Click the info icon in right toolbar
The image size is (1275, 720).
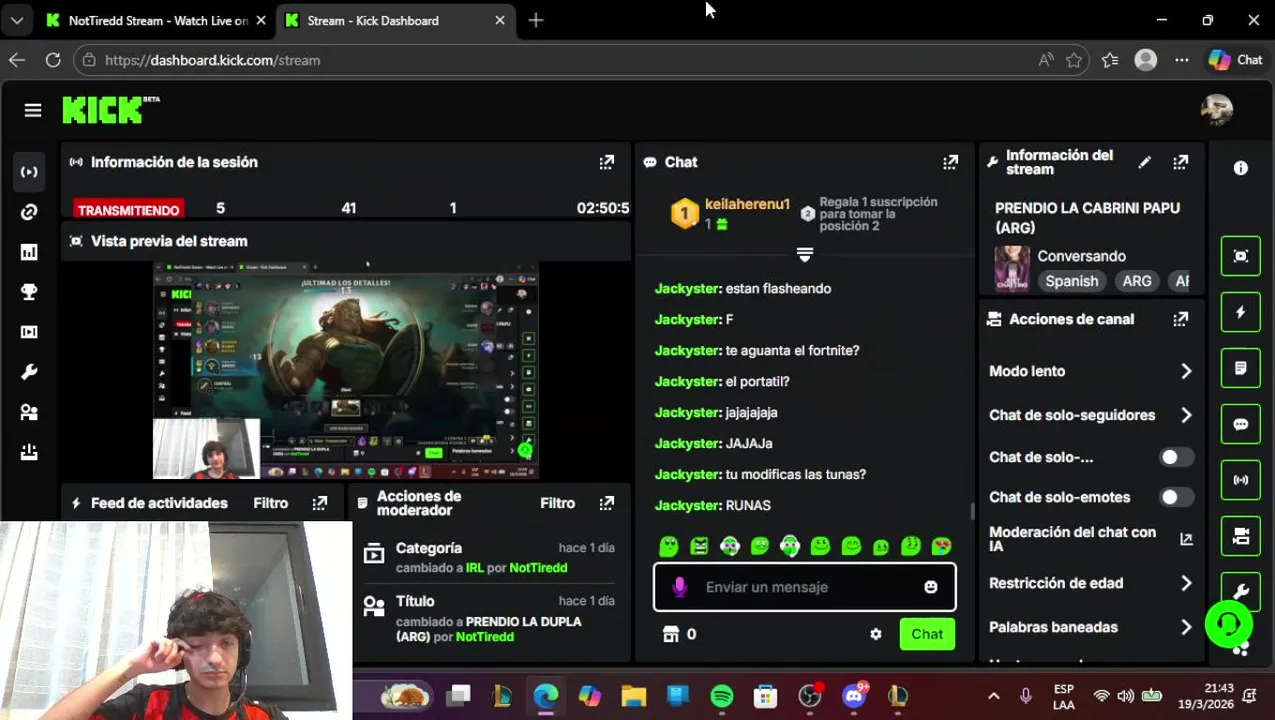pyautogui.click(x=1241, y=168)
